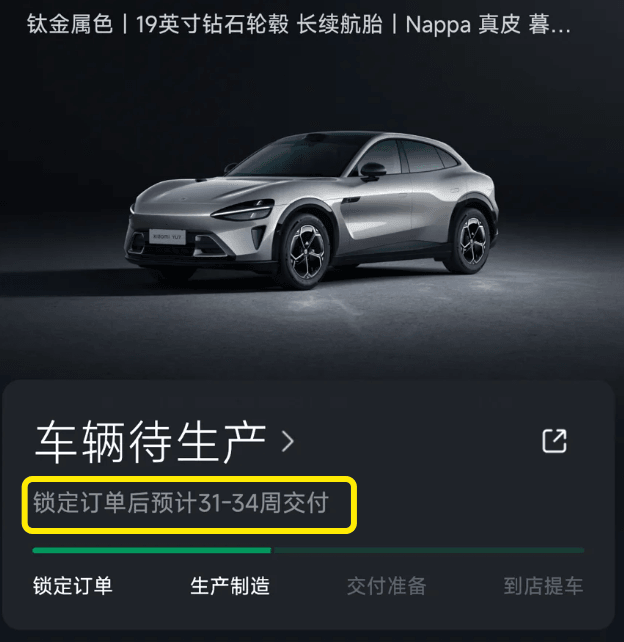Tap the Xiaomi YU7 front license plate

(167, 236)
